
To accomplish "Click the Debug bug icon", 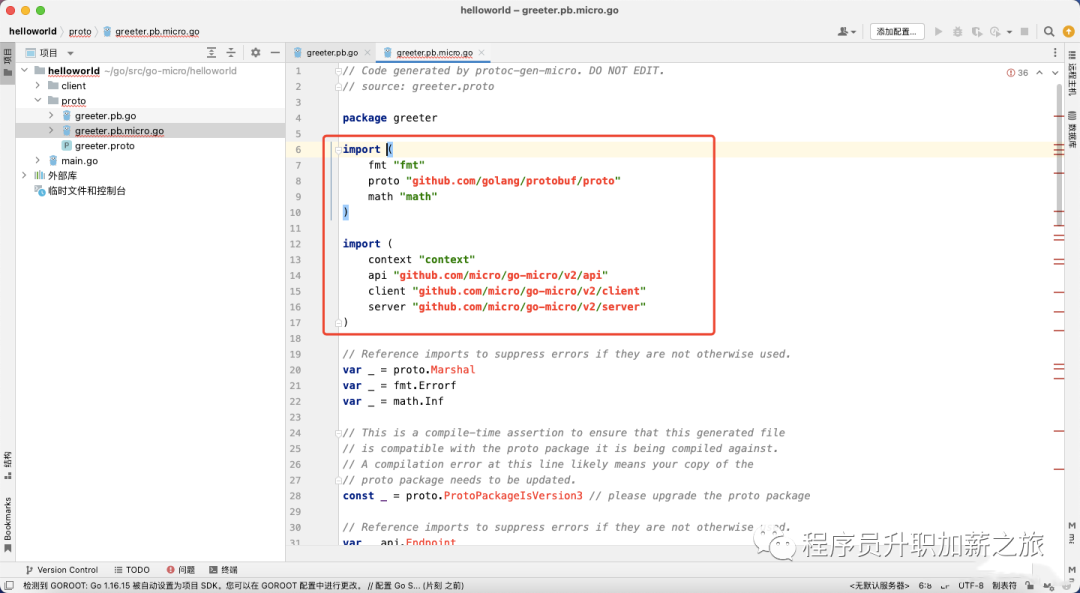I will pos(957,32).
